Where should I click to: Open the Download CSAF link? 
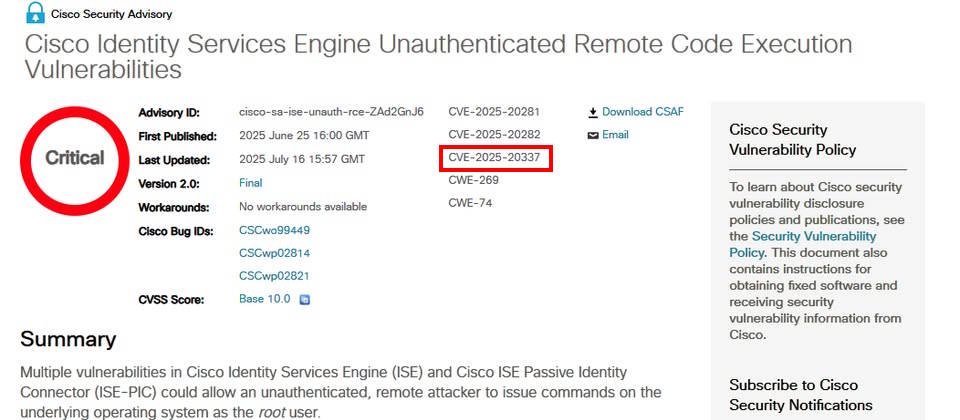click(x=643, y=112)
